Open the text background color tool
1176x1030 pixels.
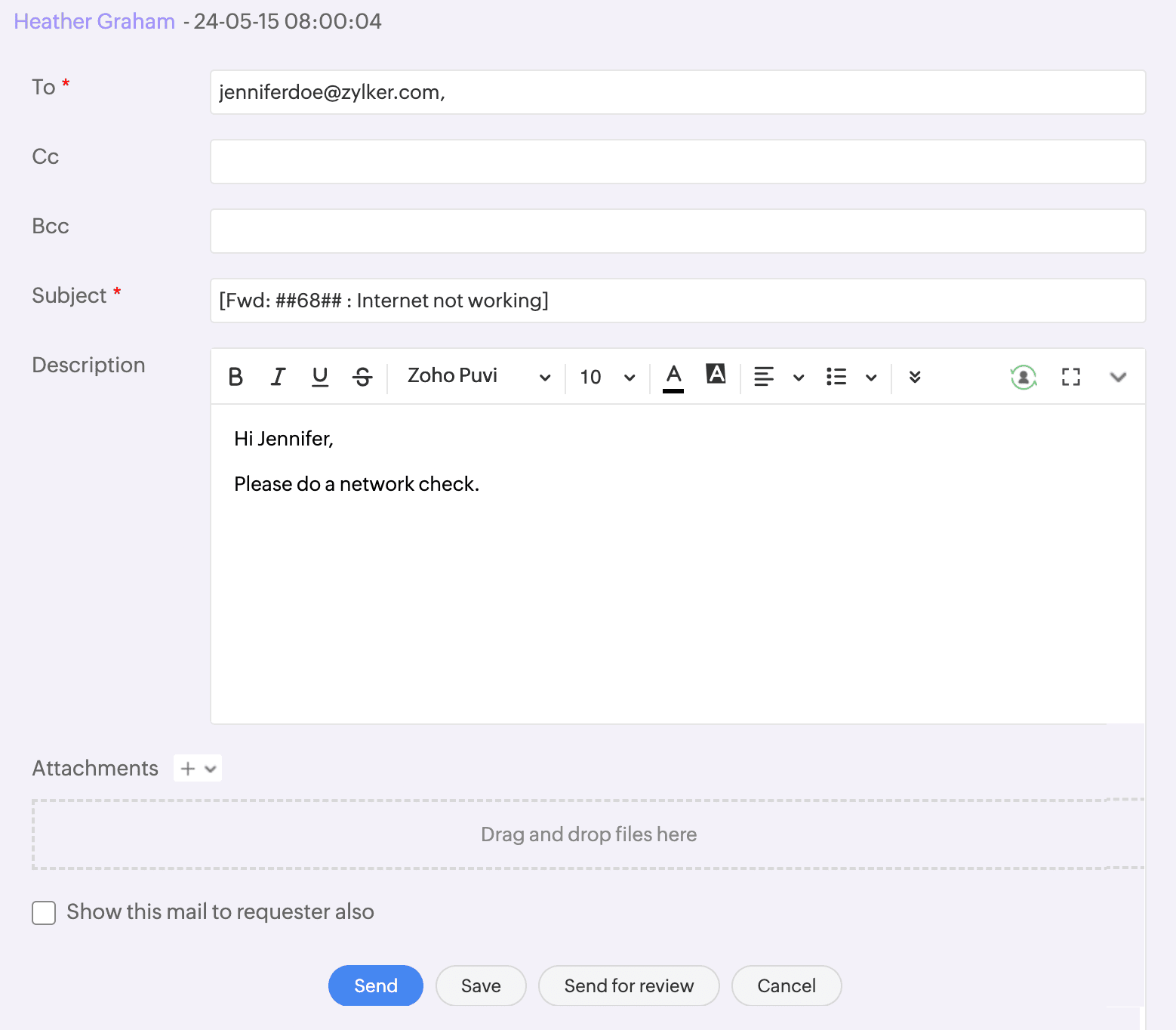click(x=716, y=375)
